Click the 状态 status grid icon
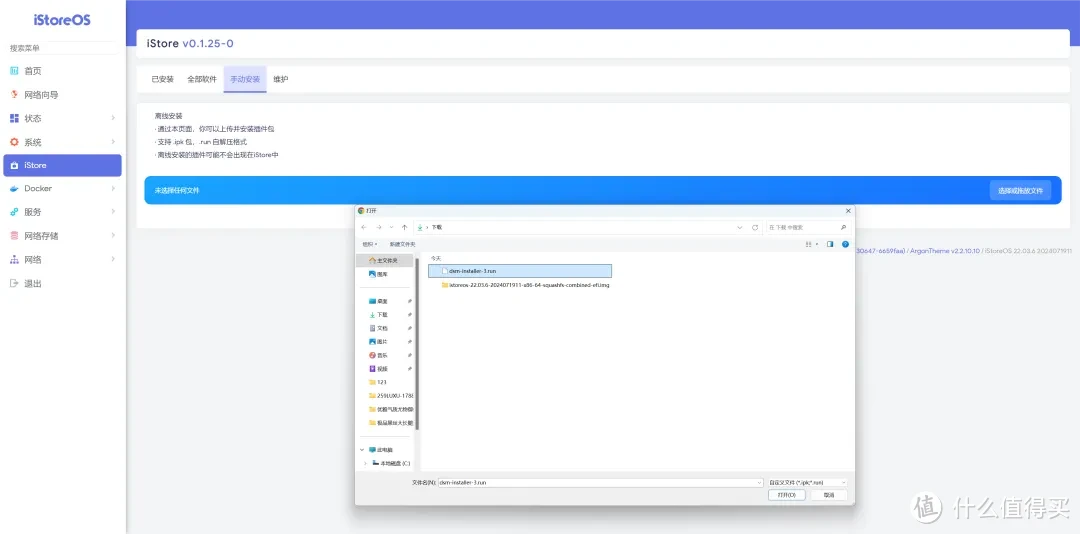The width and height of the screenshot is (1080, 534). point(14,119)
